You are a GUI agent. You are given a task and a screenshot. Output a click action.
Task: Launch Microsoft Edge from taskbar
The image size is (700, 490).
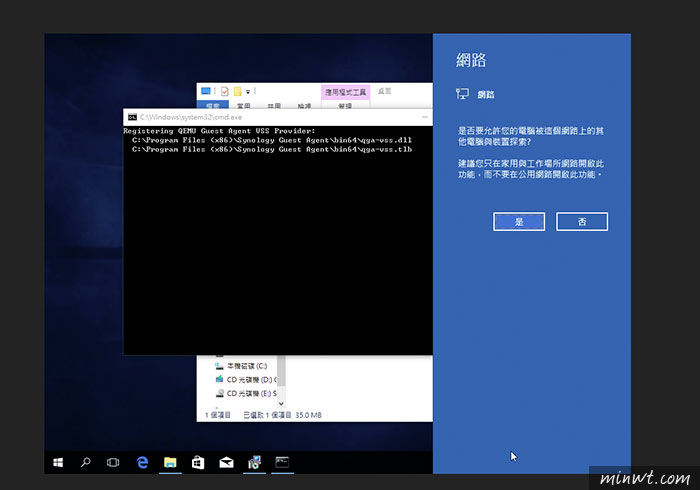coord(142,462)
